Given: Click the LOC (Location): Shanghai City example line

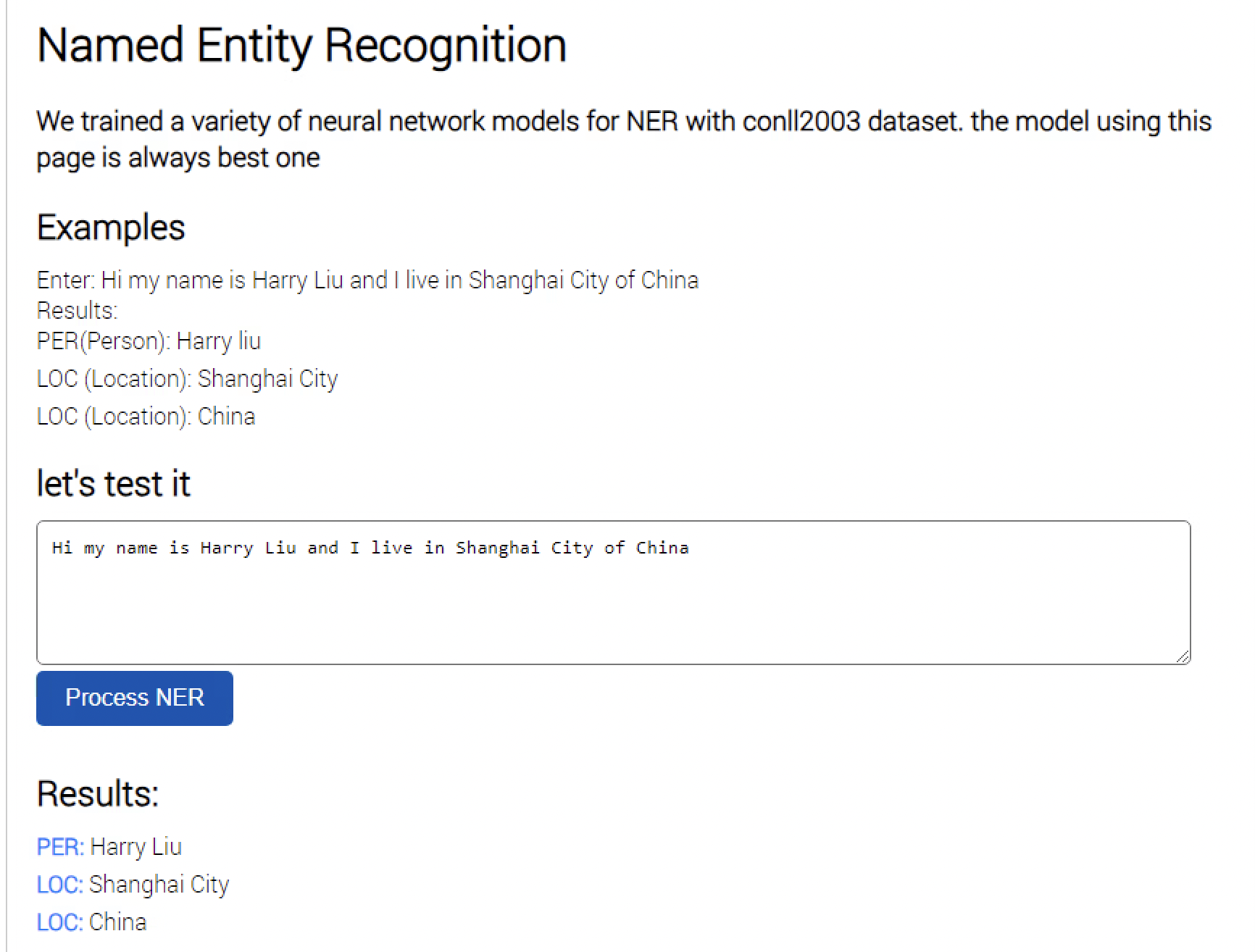Looking at the screenshot, I should [186, 378].
